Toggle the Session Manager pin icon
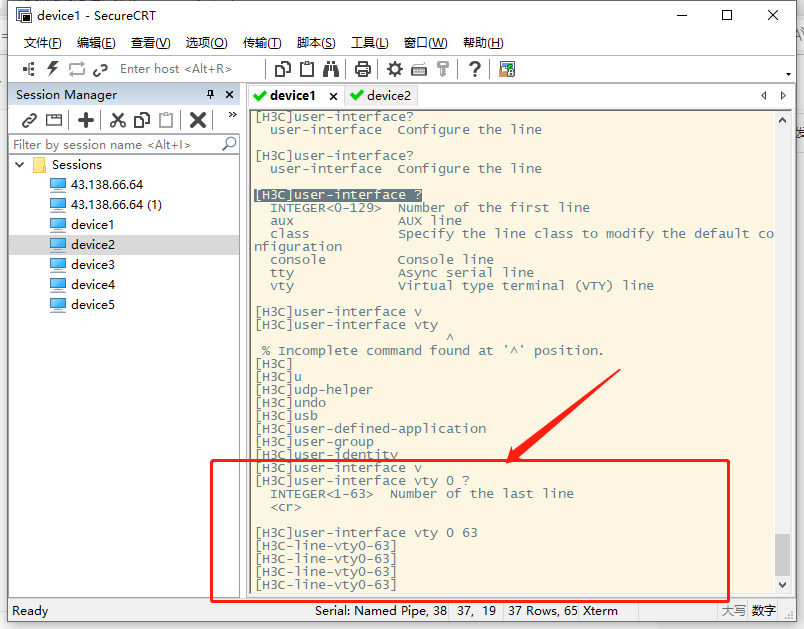The height and width of the screenshot is (629, 804). (x=210, y=94)
